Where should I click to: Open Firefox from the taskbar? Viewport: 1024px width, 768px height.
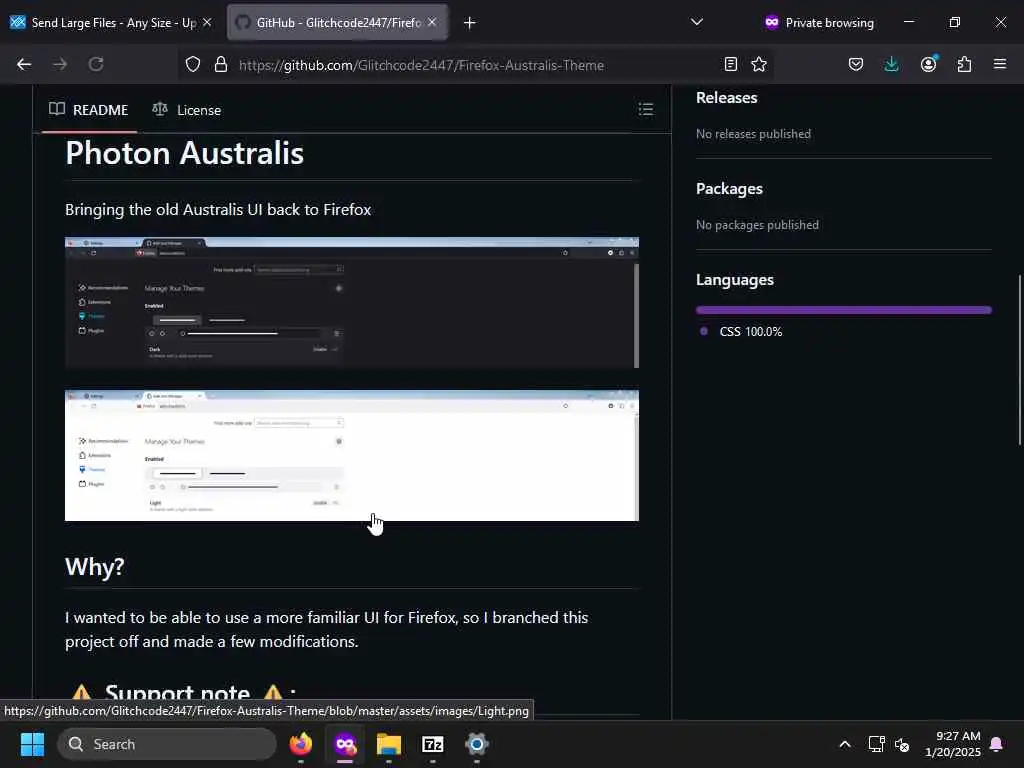(300, 744)
